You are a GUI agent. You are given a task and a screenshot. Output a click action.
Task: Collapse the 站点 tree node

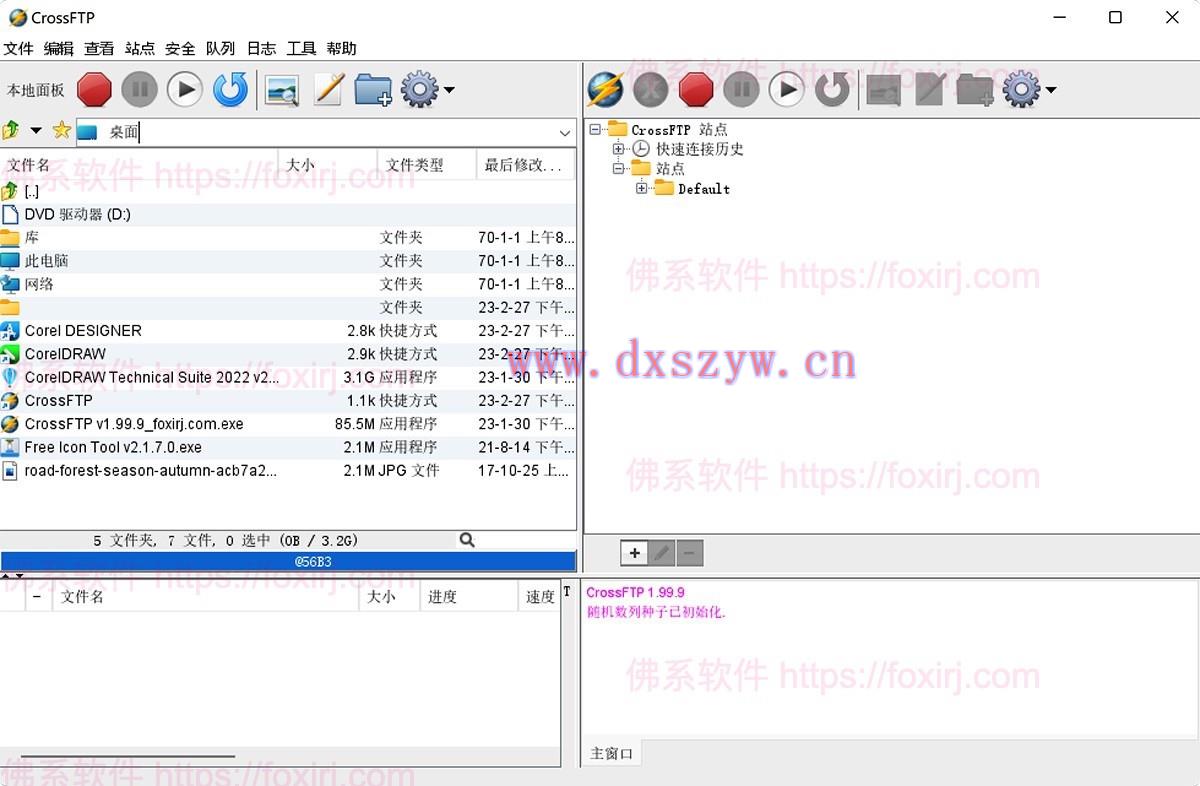click(618, 169)
